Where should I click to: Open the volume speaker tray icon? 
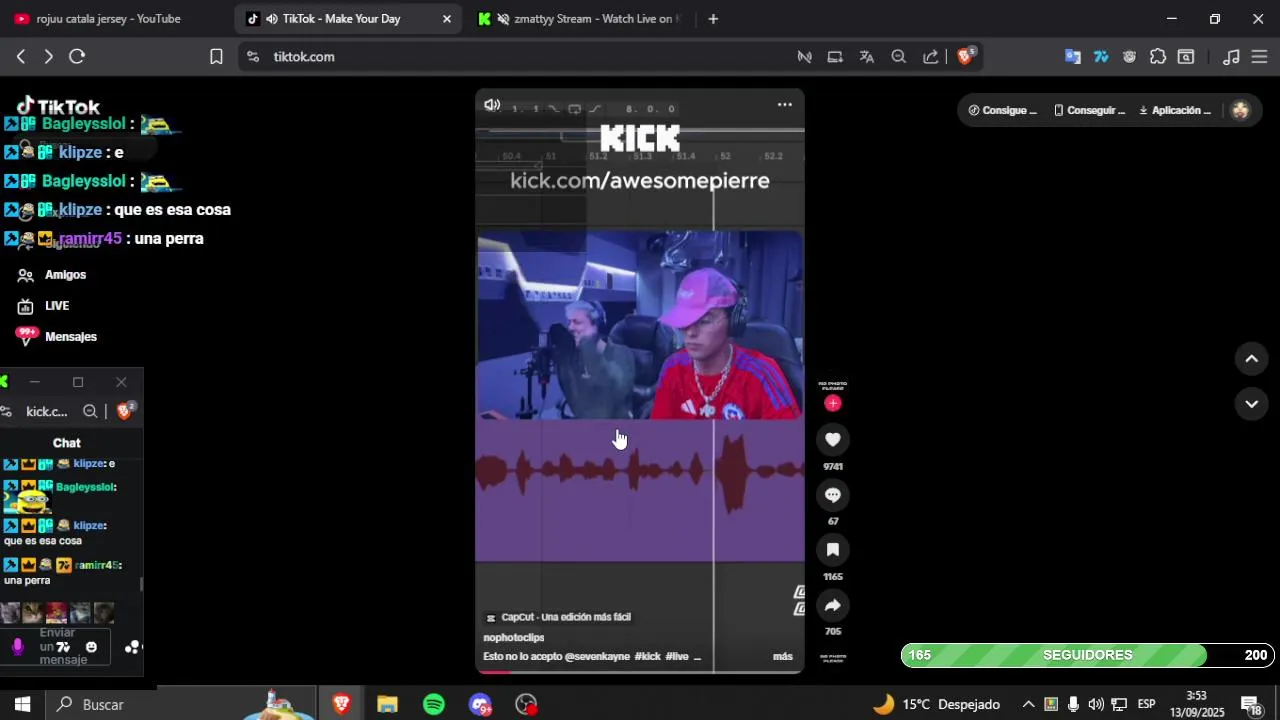(x=1096, y=705)
